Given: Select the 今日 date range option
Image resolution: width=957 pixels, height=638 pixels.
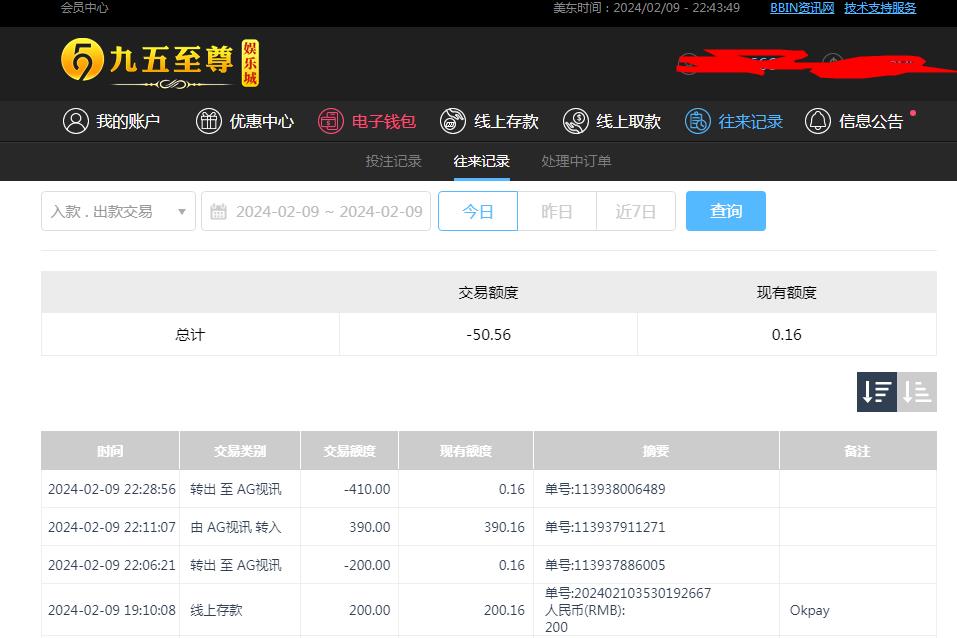Looking at the screenshot, I should coord(478,211).
